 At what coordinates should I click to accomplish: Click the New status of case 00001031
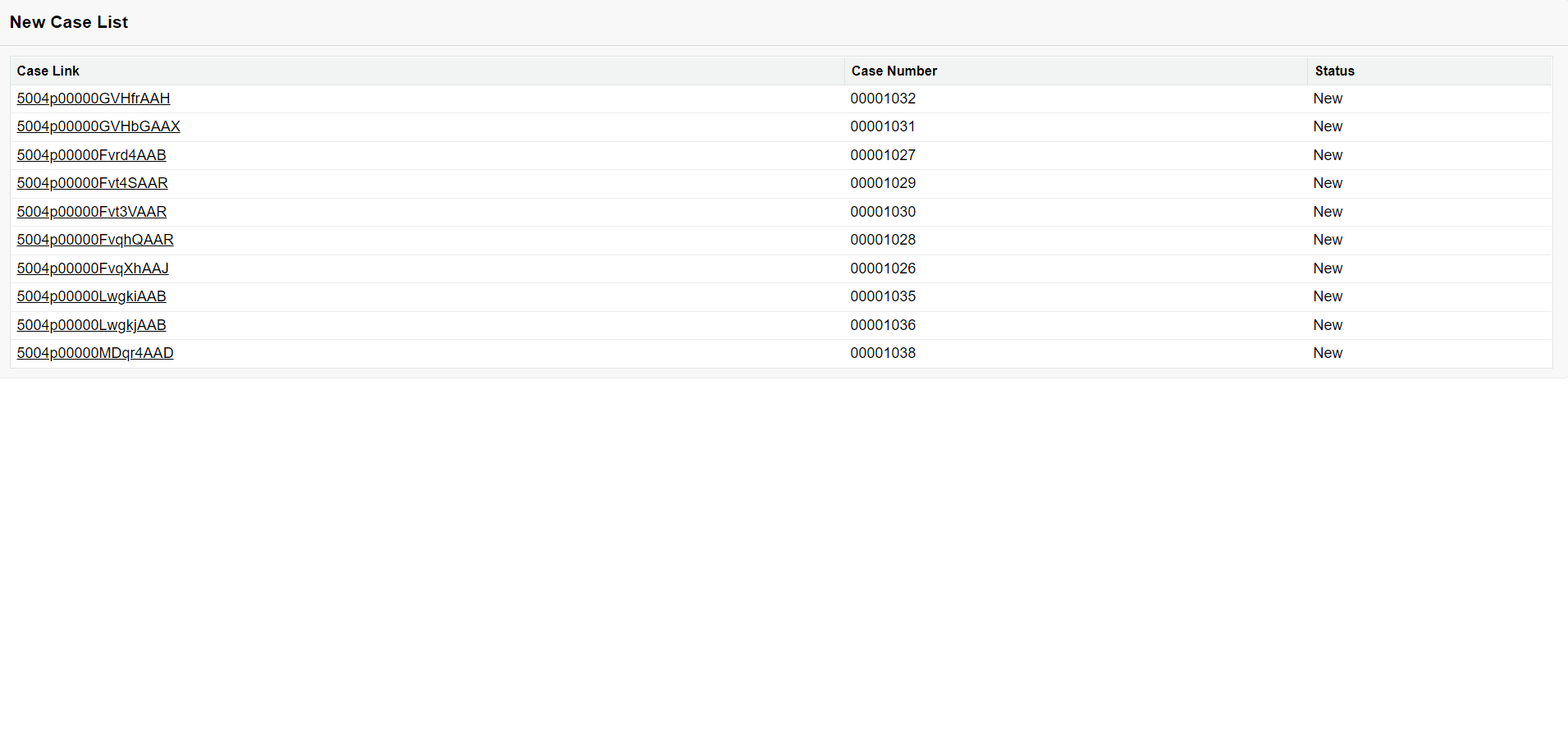coord(1328,126)
